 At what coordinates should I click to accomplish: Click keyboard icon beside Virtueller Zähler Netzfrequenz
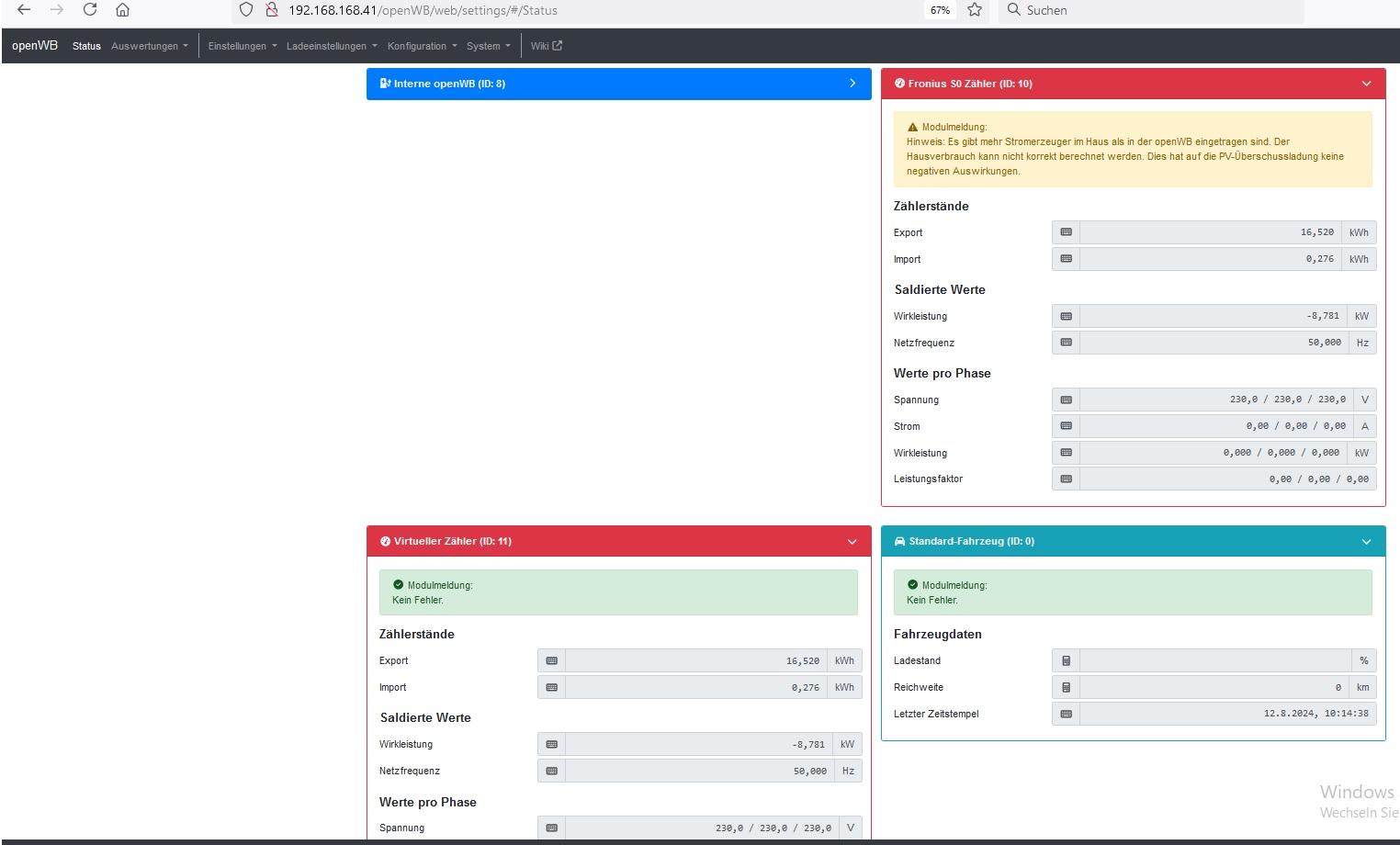[551, 771]
